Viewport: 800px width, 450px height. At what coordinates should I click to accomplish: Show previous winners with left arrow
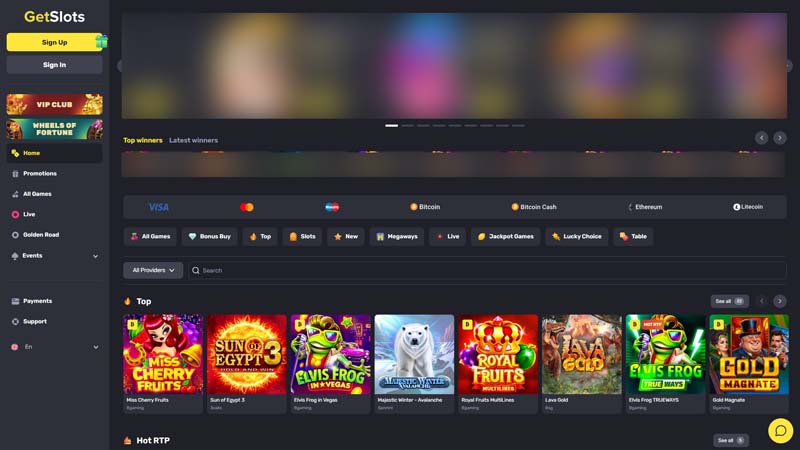761,138
